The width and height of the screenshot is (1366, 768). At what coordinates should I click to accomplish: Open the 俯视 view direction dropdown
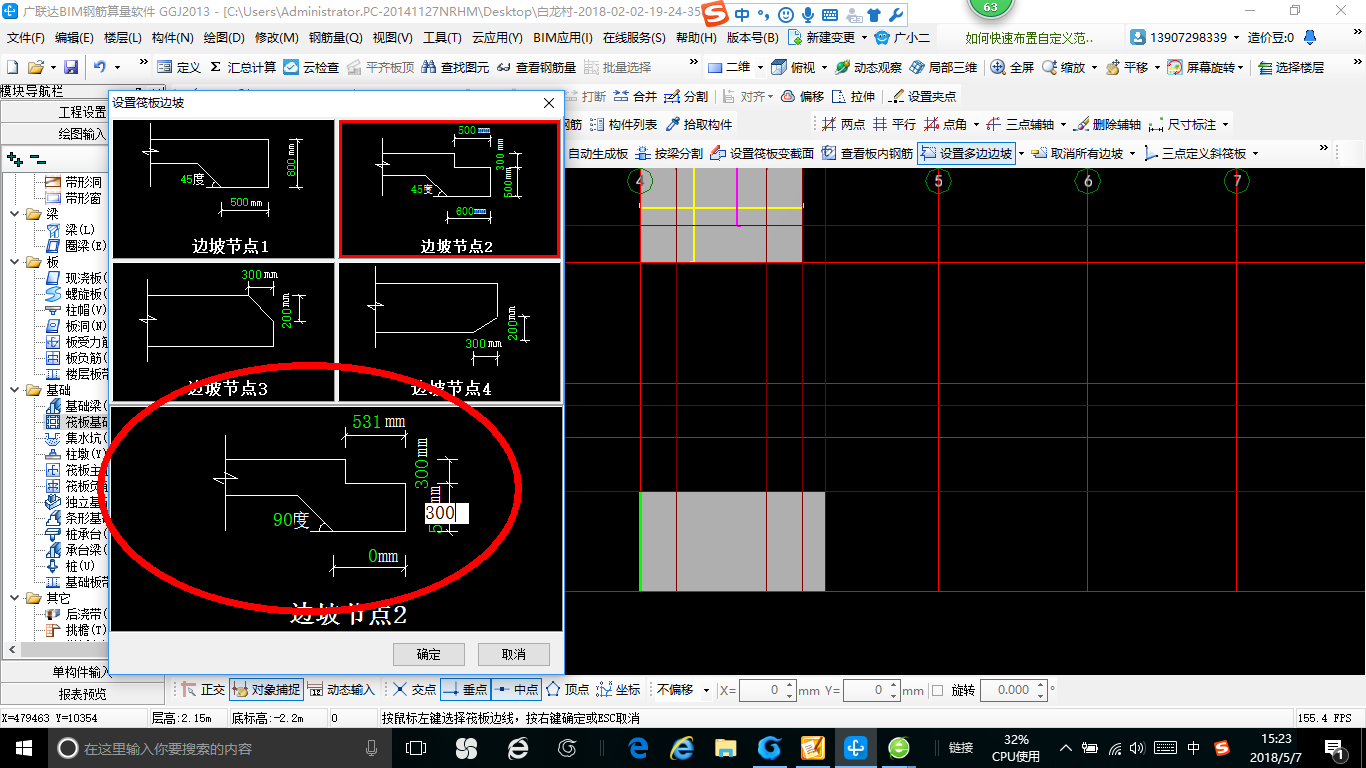pyautogui.click(x=823, y=67)
